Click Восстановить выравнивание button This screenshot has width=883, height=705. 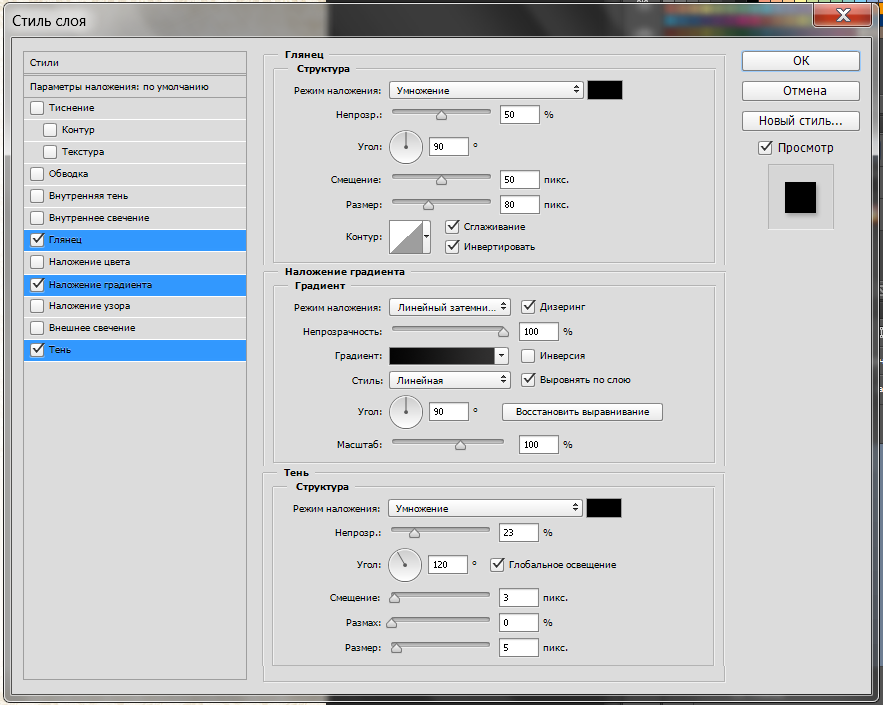(582, 412)
